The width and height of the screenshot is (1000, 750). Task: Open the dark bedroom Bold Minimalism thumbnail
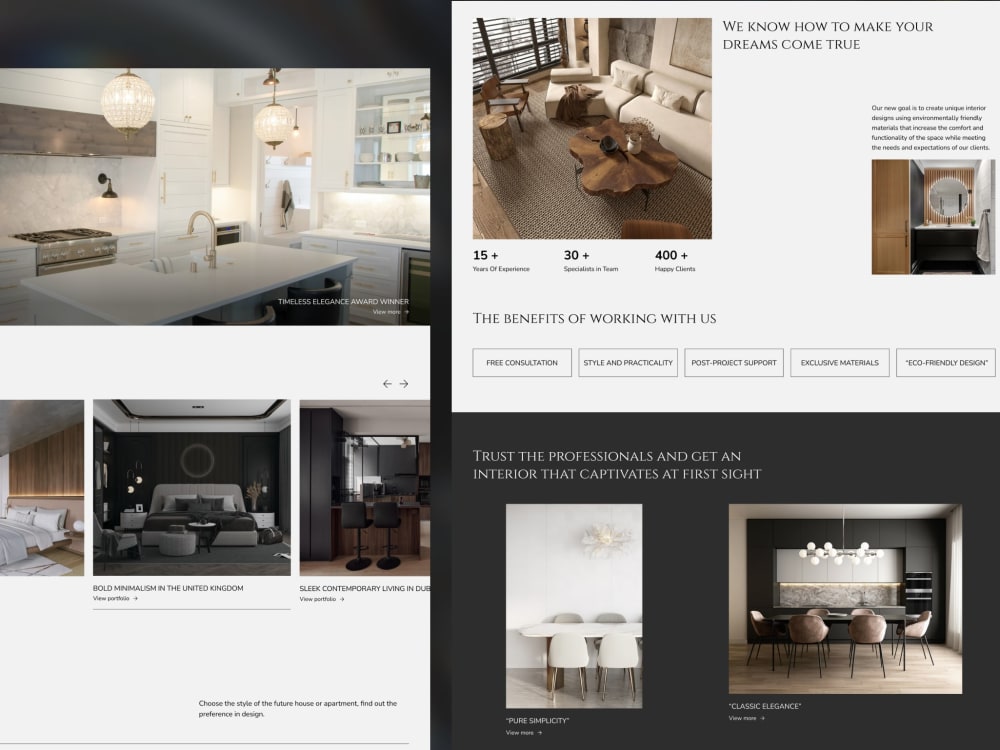(x=192, y=487)
